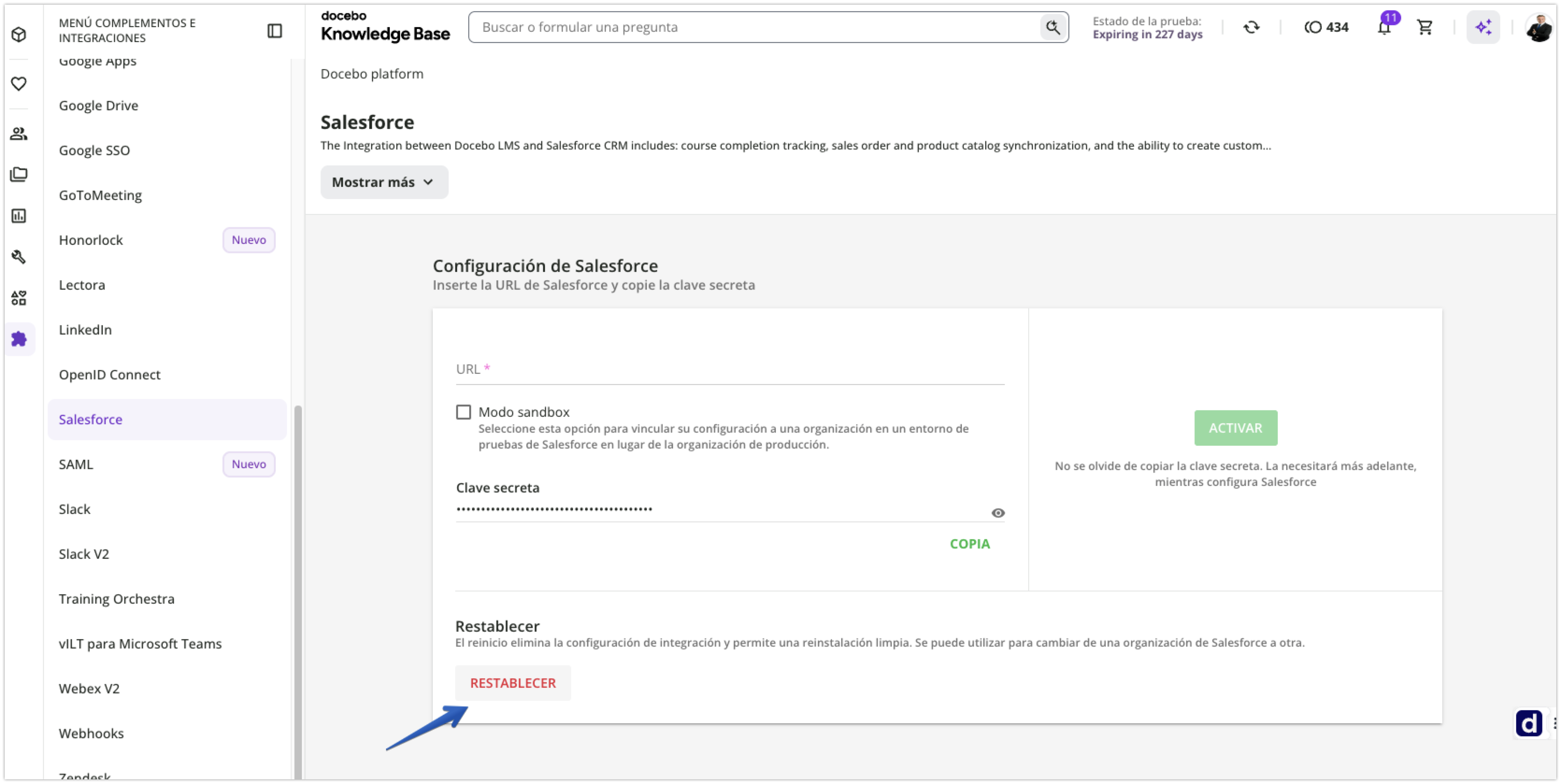Open the shapes widgets icon
This screenshot has width=1561, height=784.
(x=19, y=298)
